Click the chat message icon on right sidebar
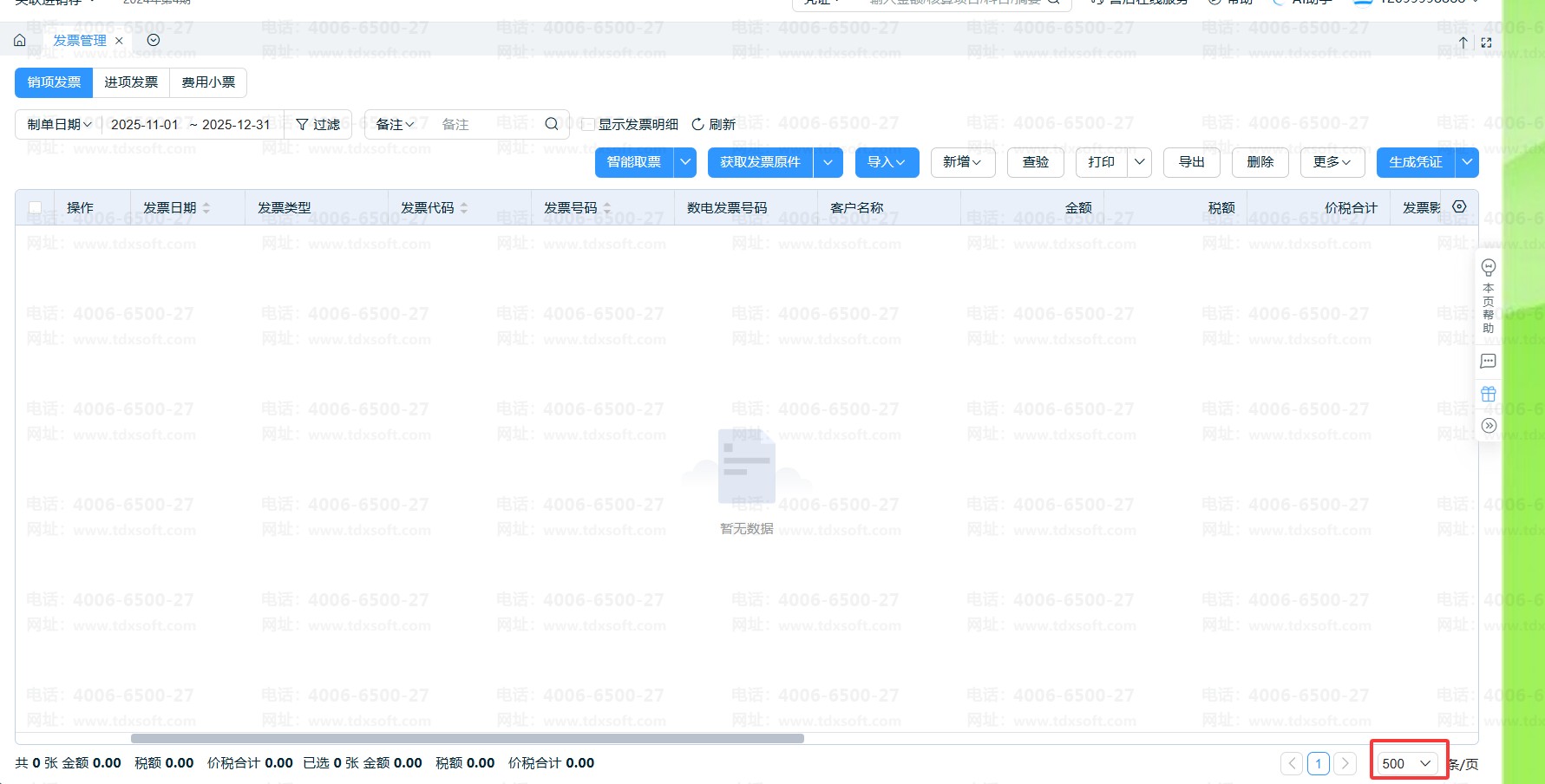1545x784 pixels. point(1489,361)
